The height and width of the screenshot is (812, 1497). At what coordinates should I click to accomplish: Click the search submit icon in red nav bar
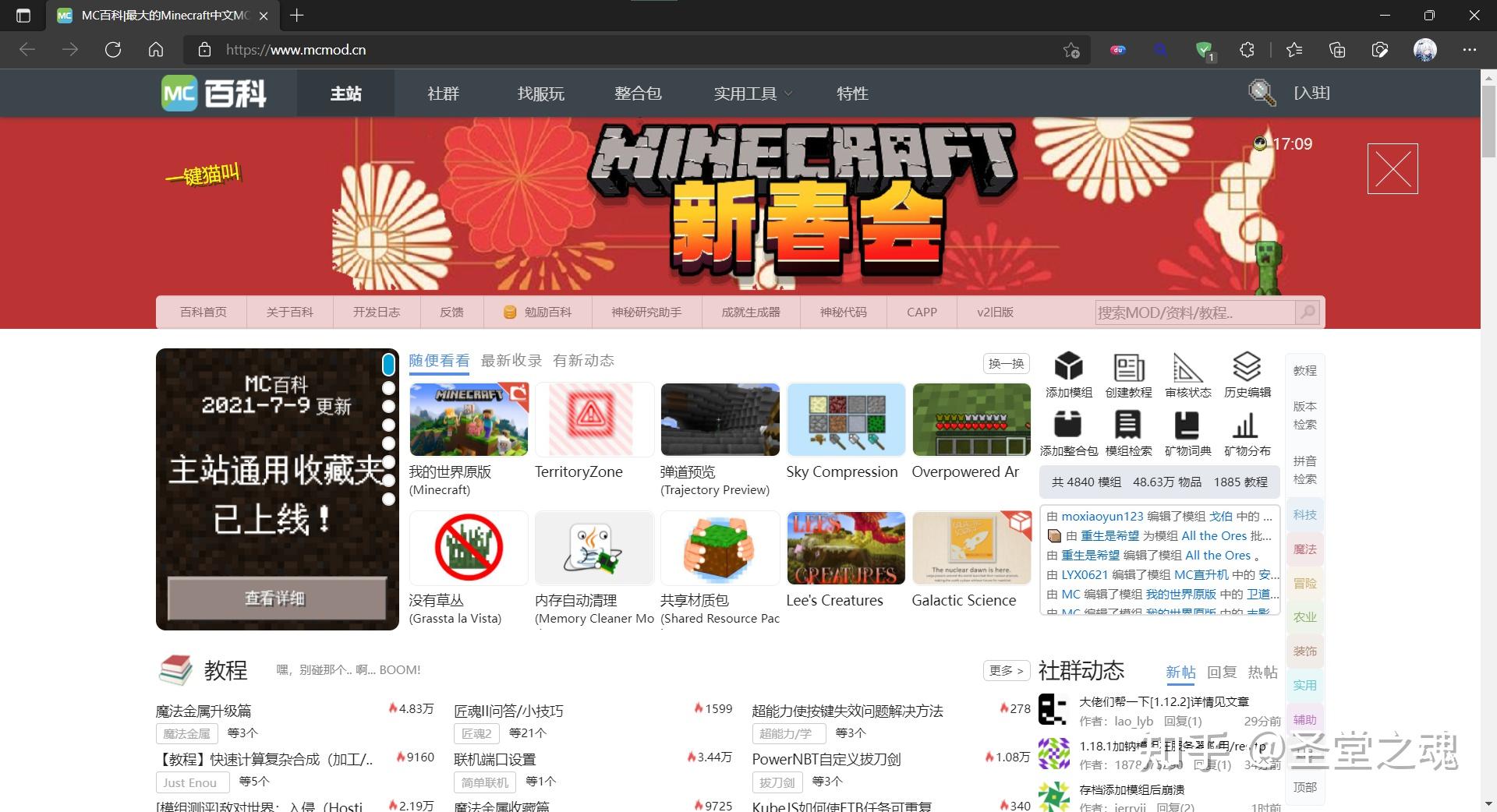[1308, 312]
